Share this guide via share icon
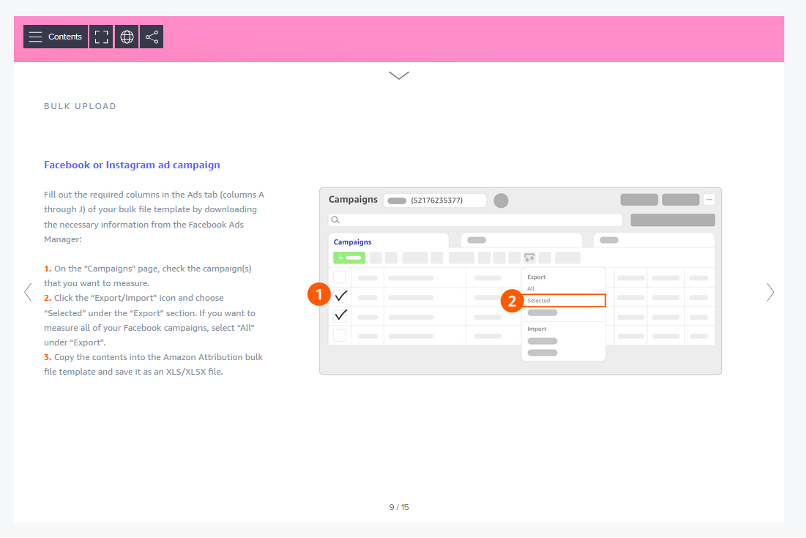Screen dimensions: 806x538 pyautogui.click(x=152, y=36)
